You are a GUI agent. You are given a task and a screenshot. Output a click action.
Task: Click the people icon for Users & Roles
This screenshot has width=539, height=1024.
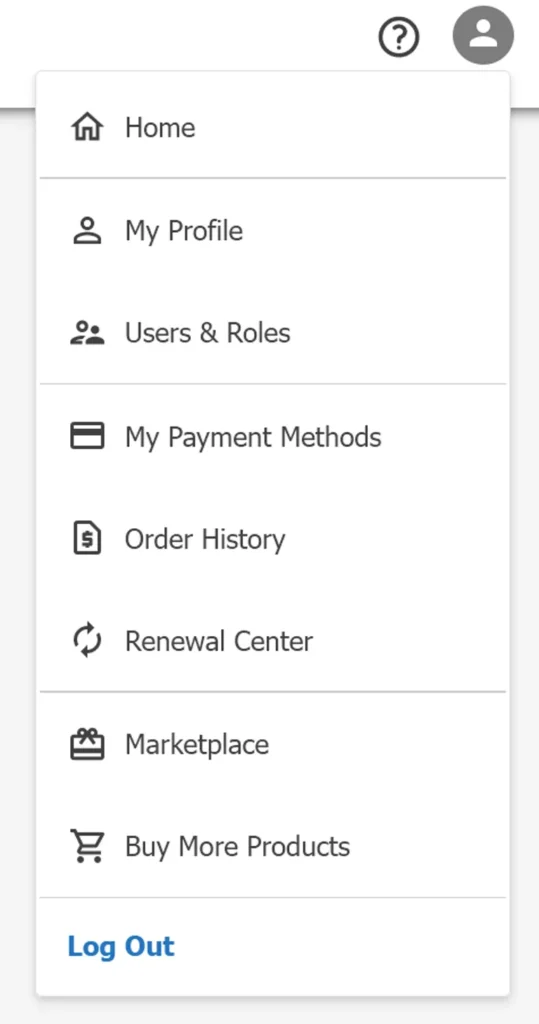tap(87, 333)
